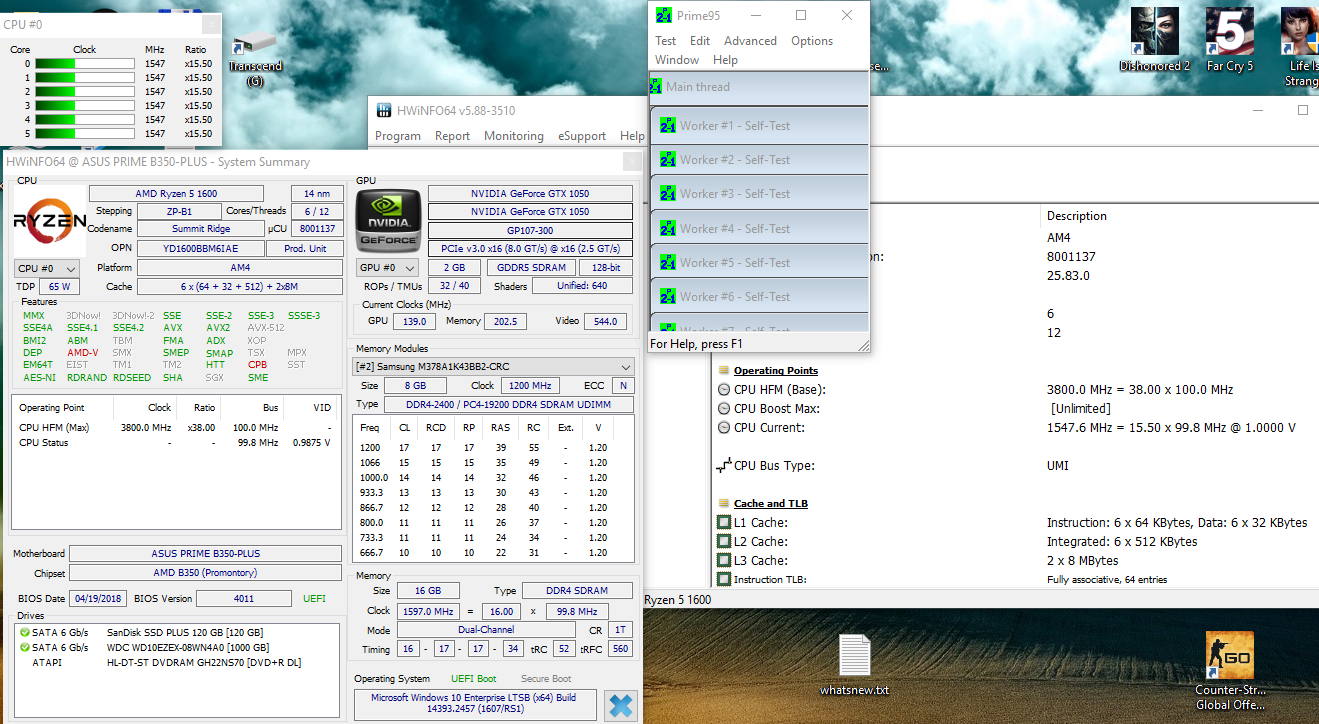
Task: Expand the Memory Modules Samsung dropdown
Action: (x=494, y=367)
